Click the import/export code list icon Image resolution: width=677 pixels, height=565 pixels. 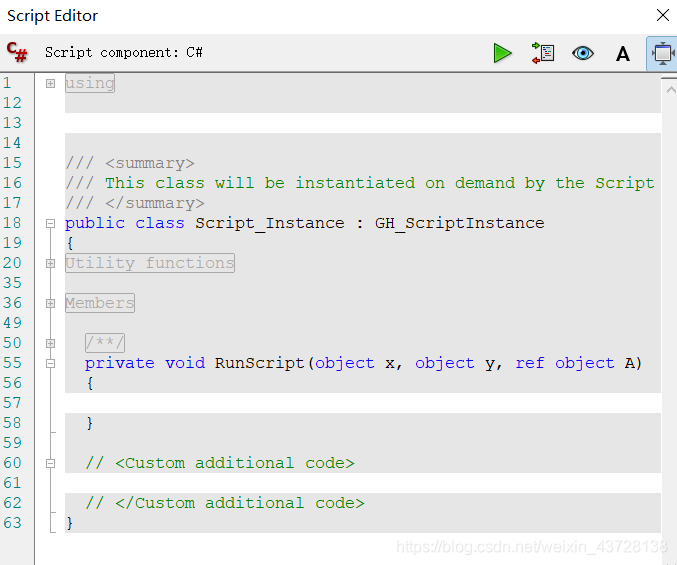pyautogui.click(x=543, y=53)
